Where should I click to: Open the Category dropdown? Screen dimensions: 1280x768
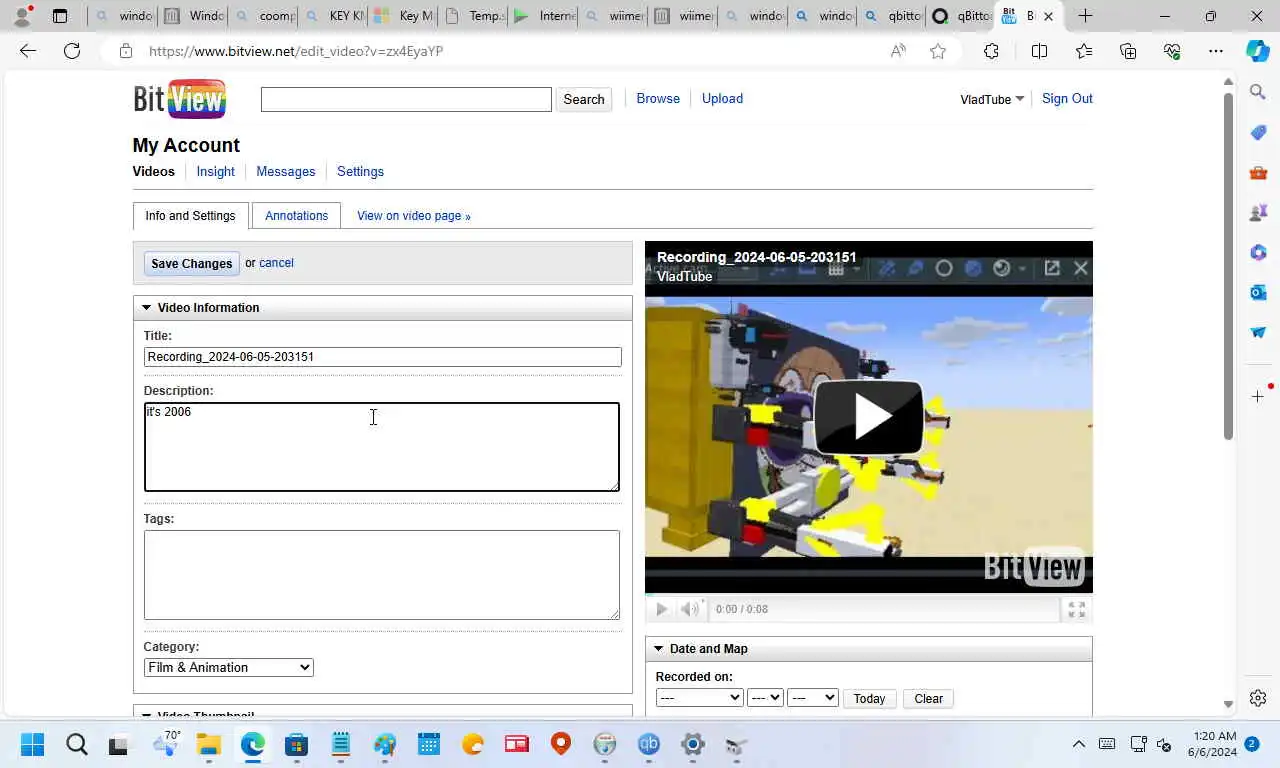[228, 667]
